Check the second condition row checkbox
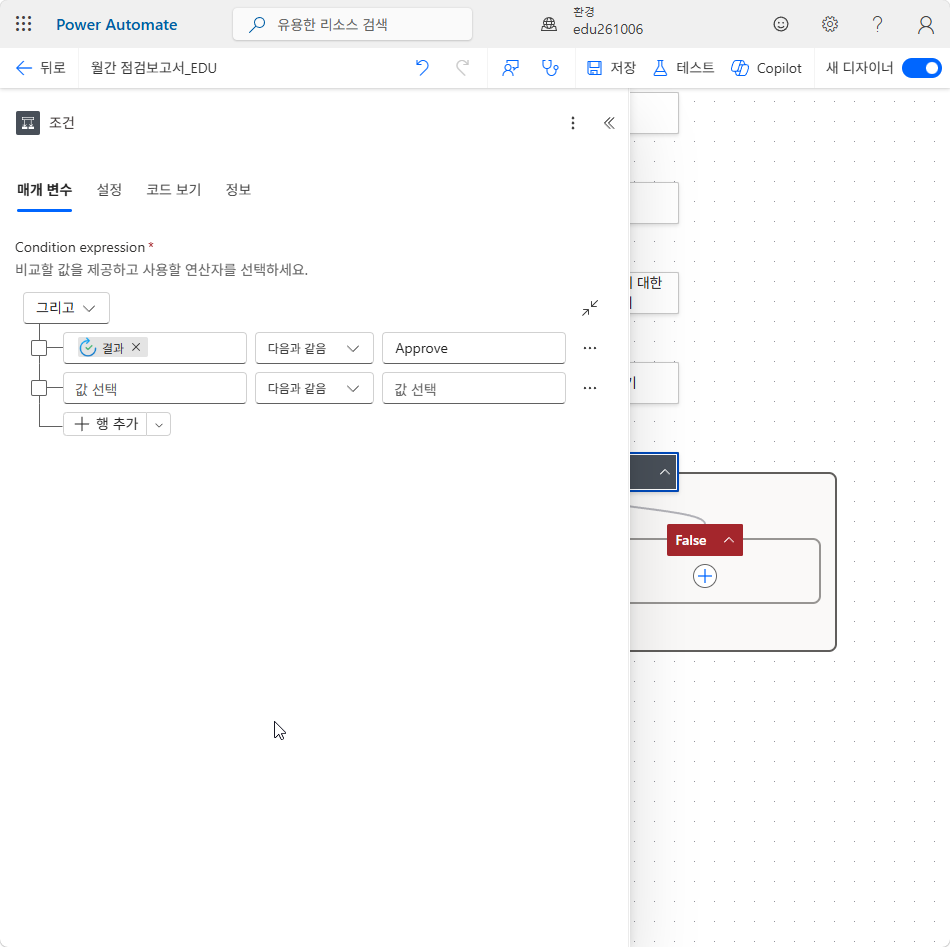This screenshot has height=947, width=950. coord(39,388)
